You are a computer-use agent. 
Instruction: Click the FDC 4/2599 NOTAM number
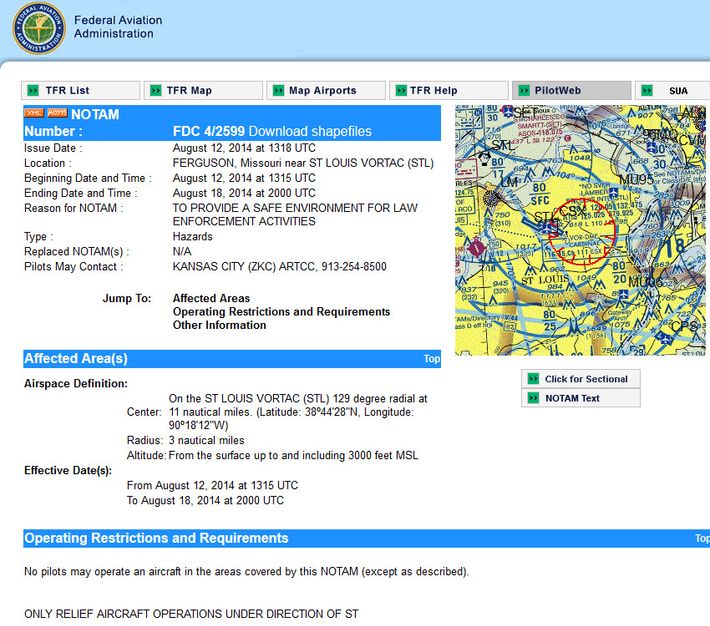coord(208,131)
